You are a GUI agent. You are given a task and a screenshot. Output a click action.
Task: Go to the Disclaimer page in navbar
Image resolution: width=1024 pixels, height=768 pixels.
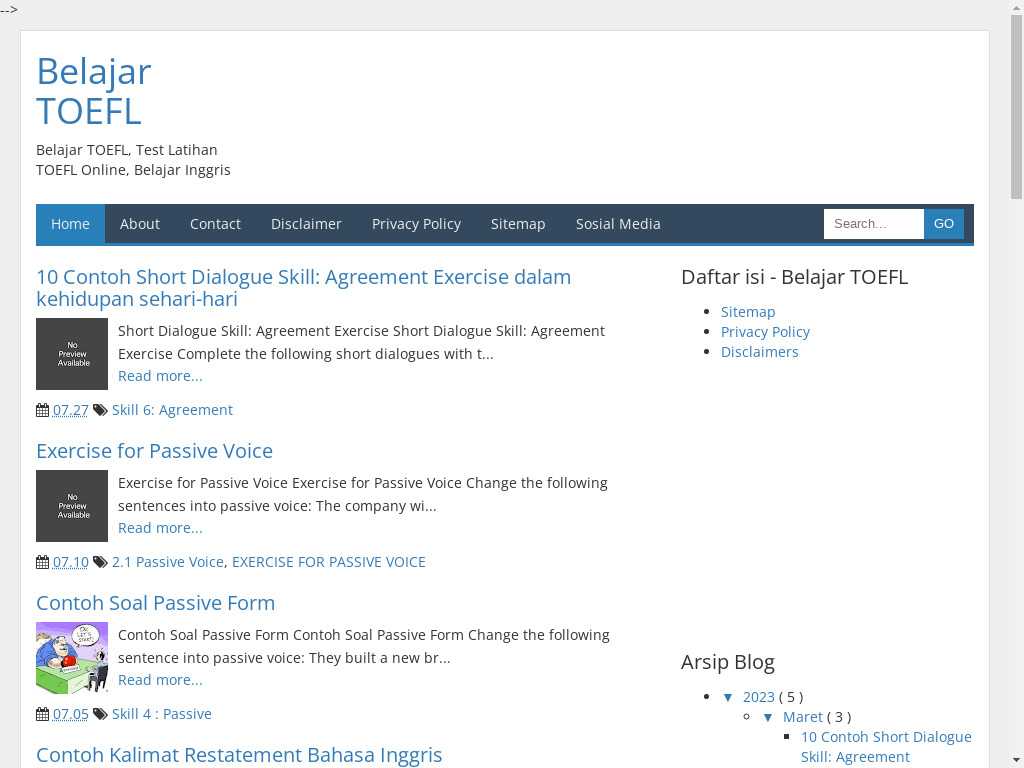tap(306, 224)
